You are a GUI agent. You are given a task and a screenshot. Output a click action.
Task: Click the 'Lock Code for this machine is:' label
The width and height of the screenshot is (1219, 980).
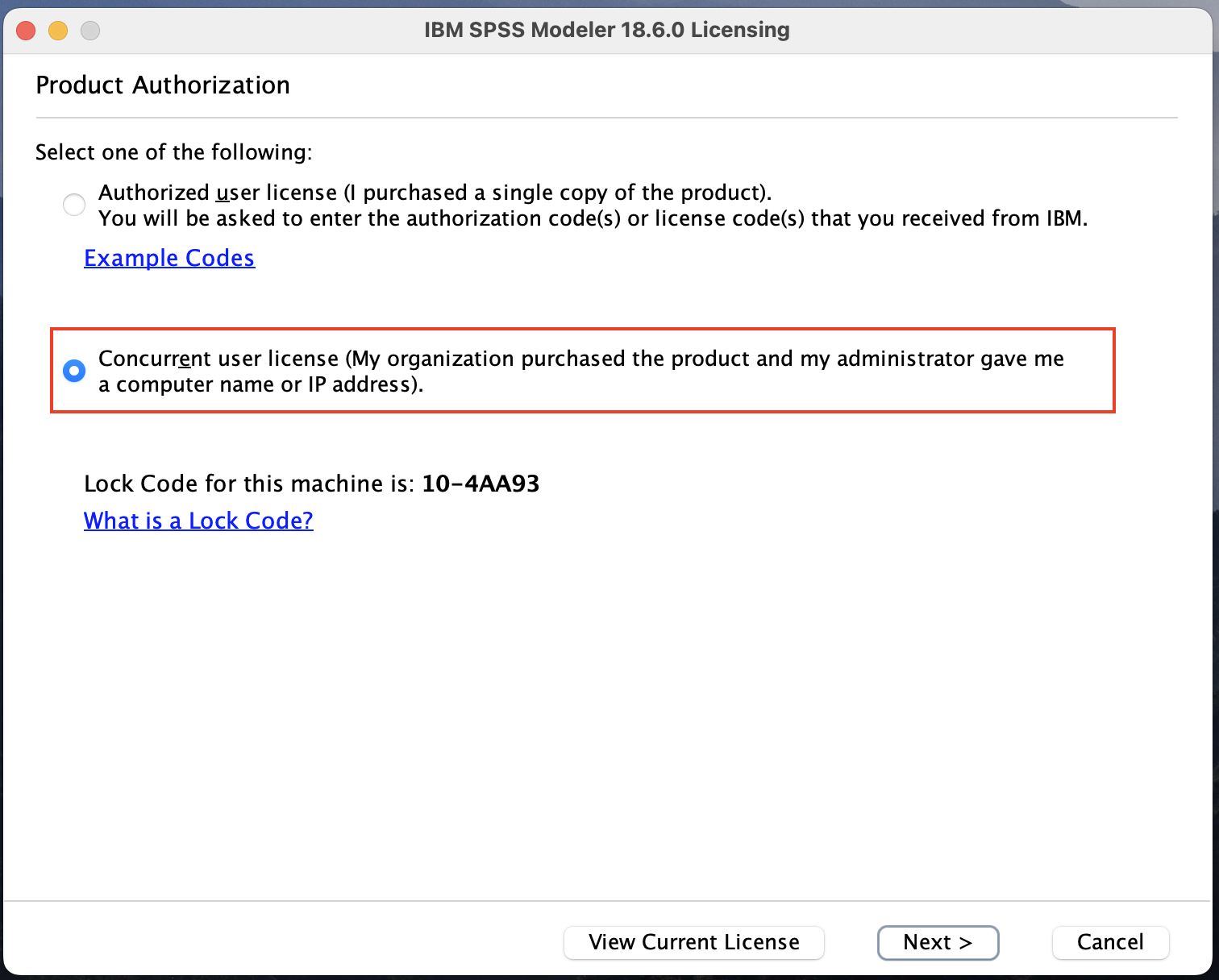pos(249,484)
